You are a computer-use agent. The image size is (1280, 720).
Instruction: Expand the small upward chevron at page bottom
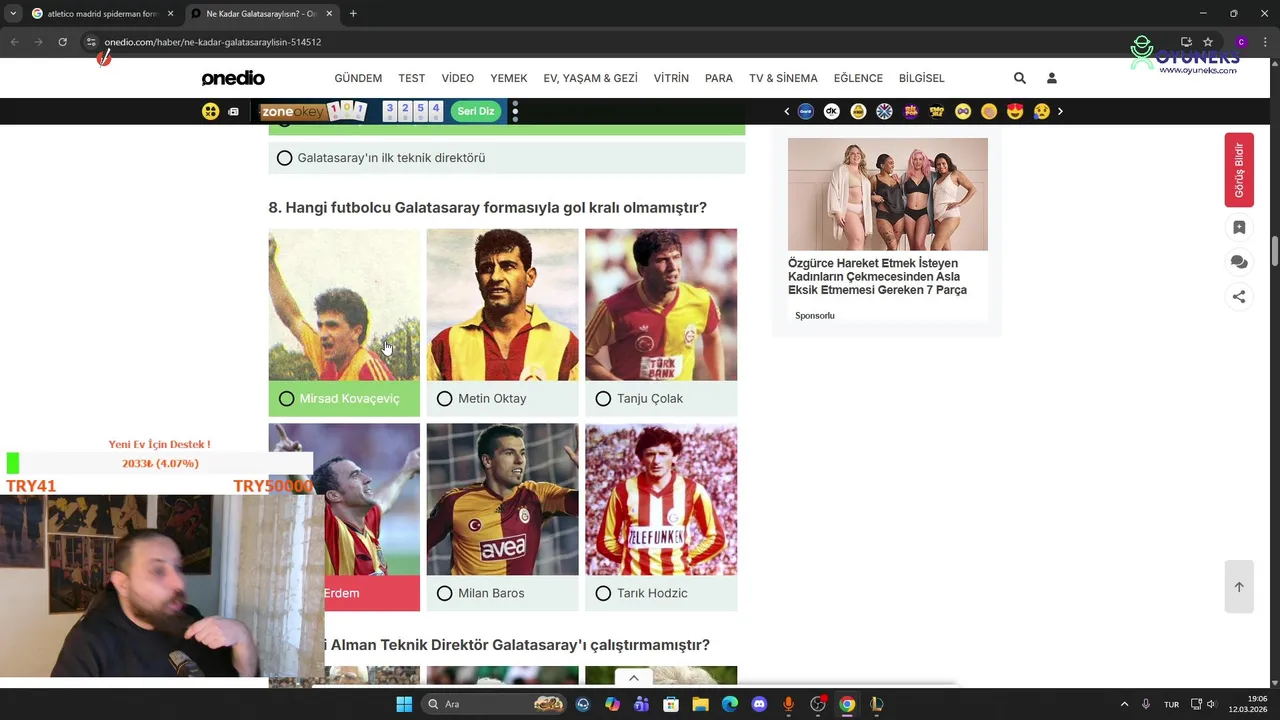point(633,678)
